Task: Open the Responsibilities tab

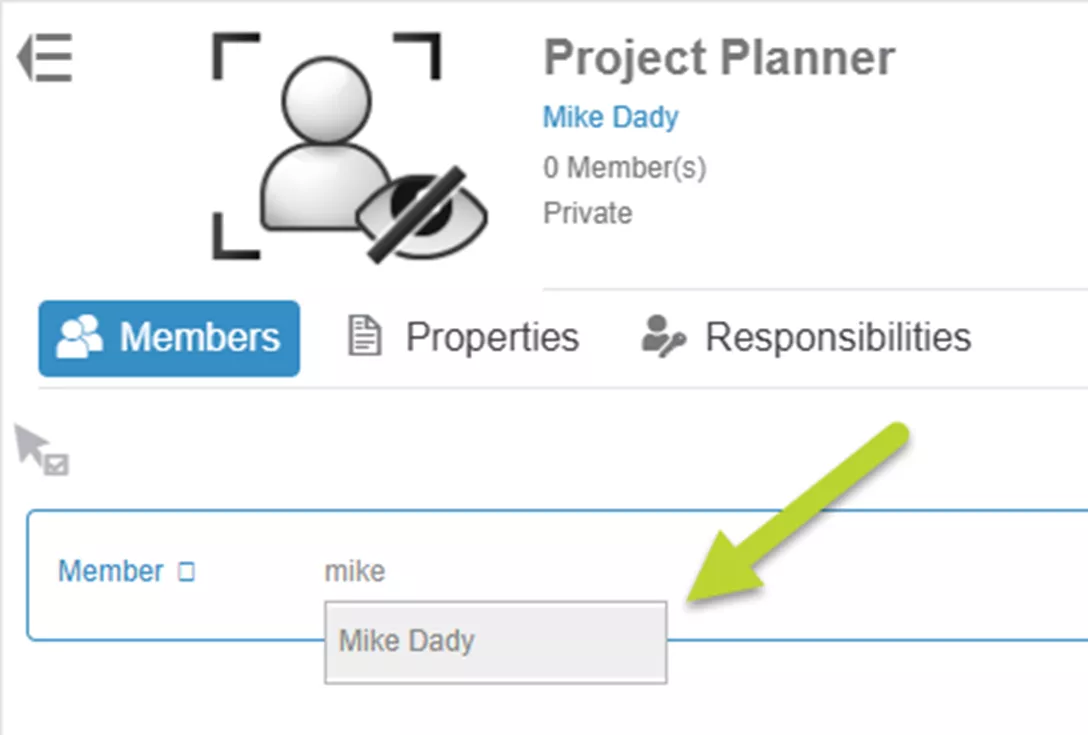Action: [838, 337]
